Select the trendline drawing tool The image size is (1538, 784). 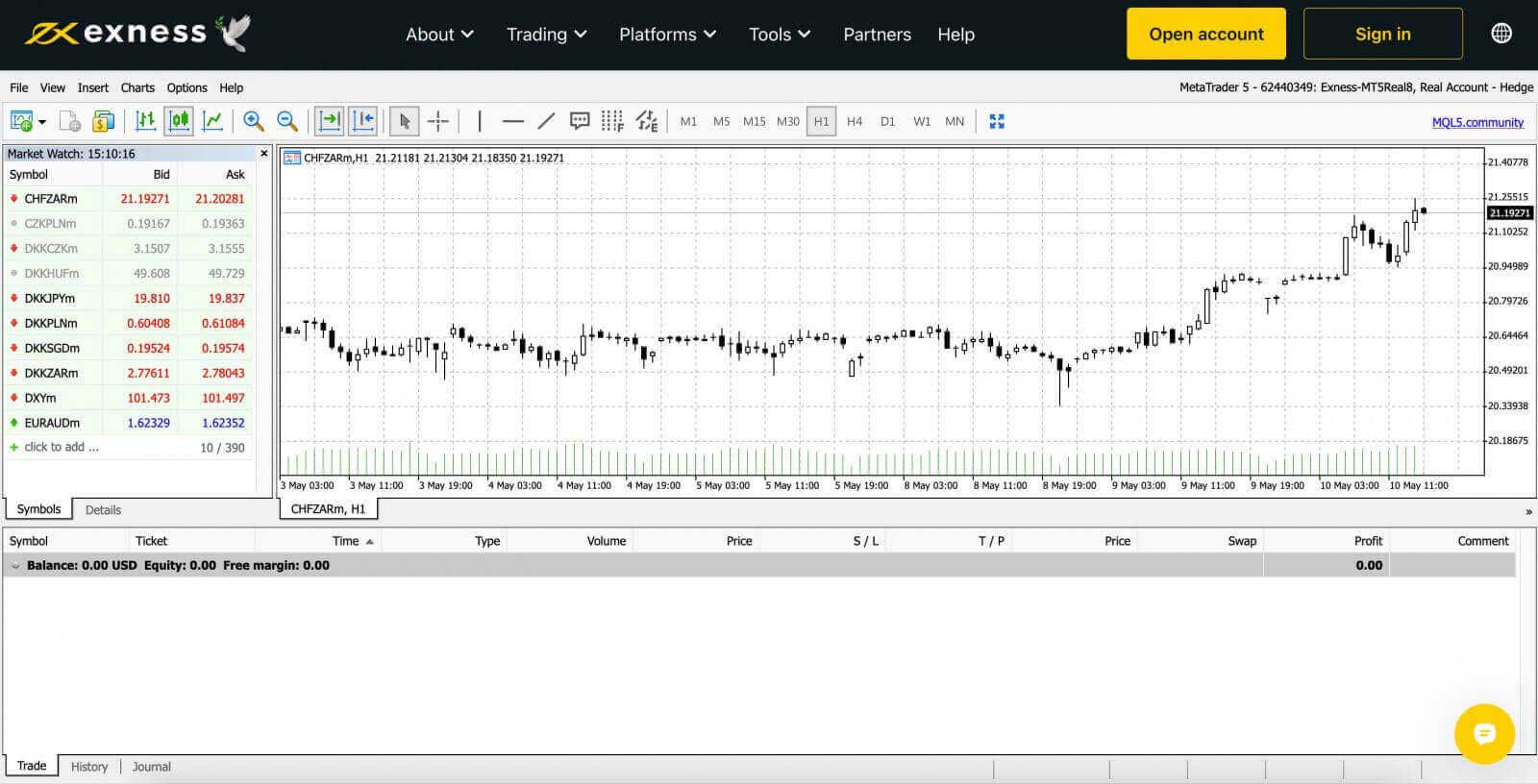click(x=546, y=121)
